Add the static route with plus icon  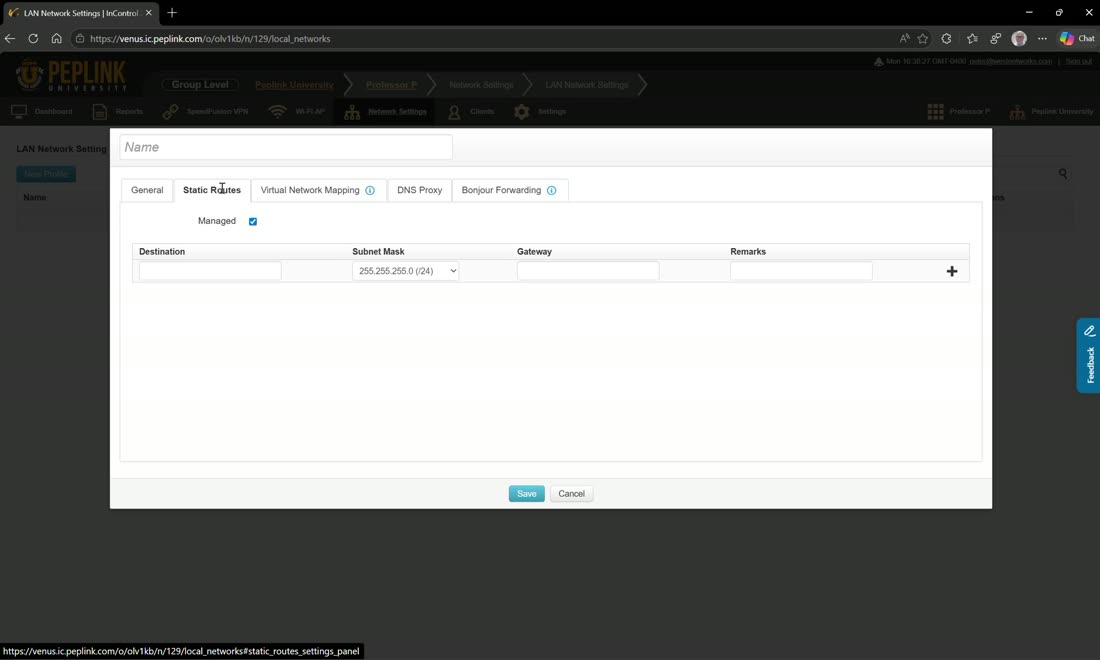click(x=951, y=271)
